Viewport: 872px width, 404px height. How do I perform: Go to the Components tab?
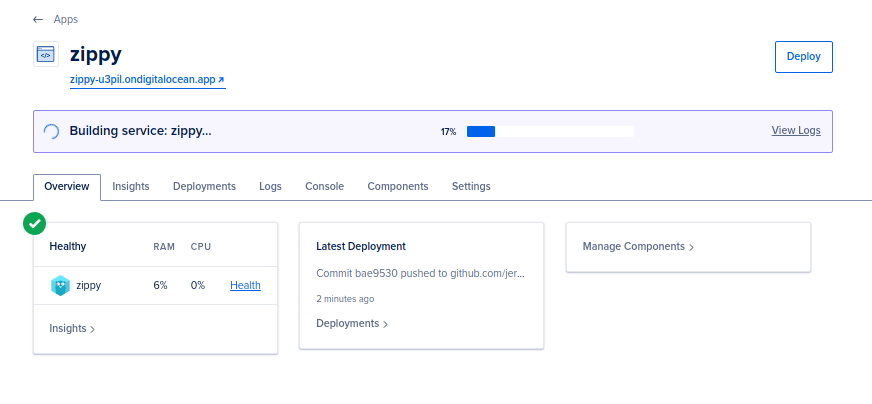(398, 186)
